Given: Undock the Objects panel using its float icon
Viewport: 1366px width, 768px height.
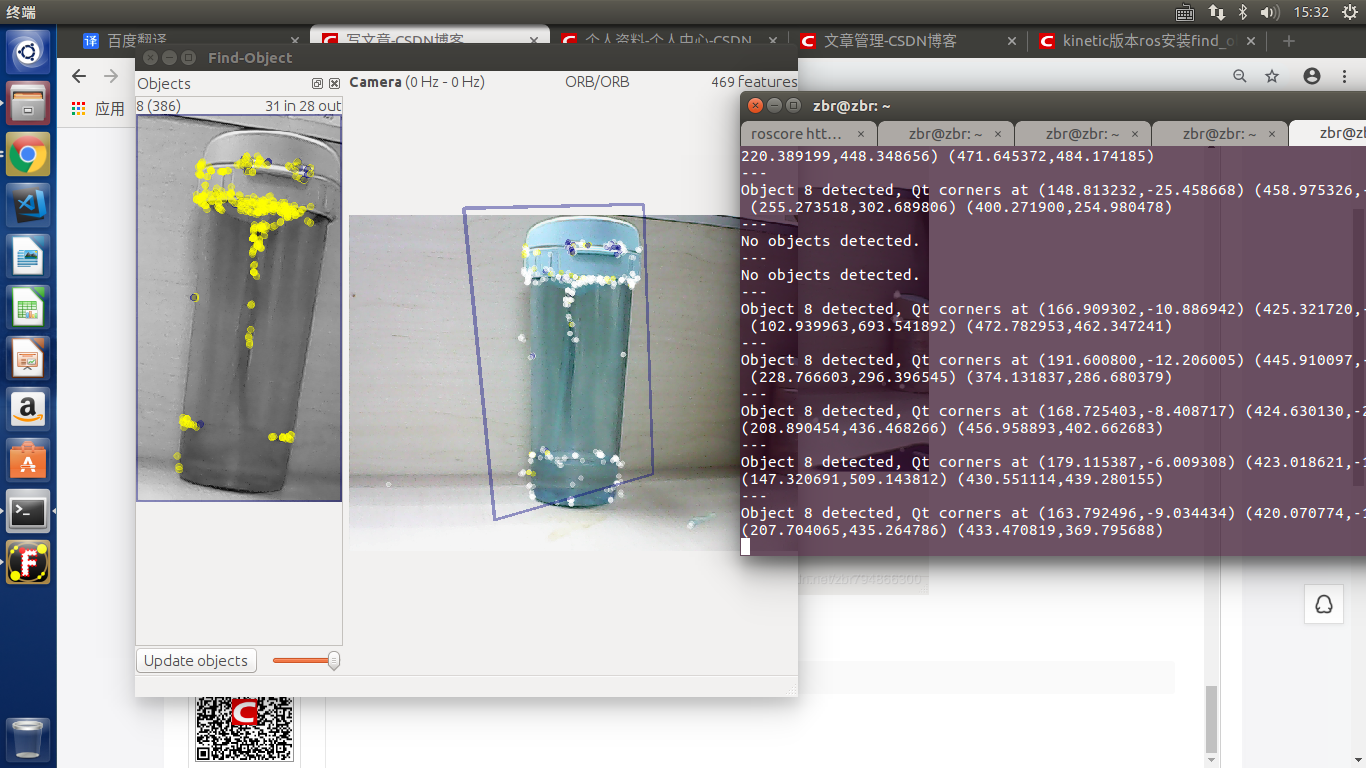Looking at the screenshot, I should coord(317,83).
